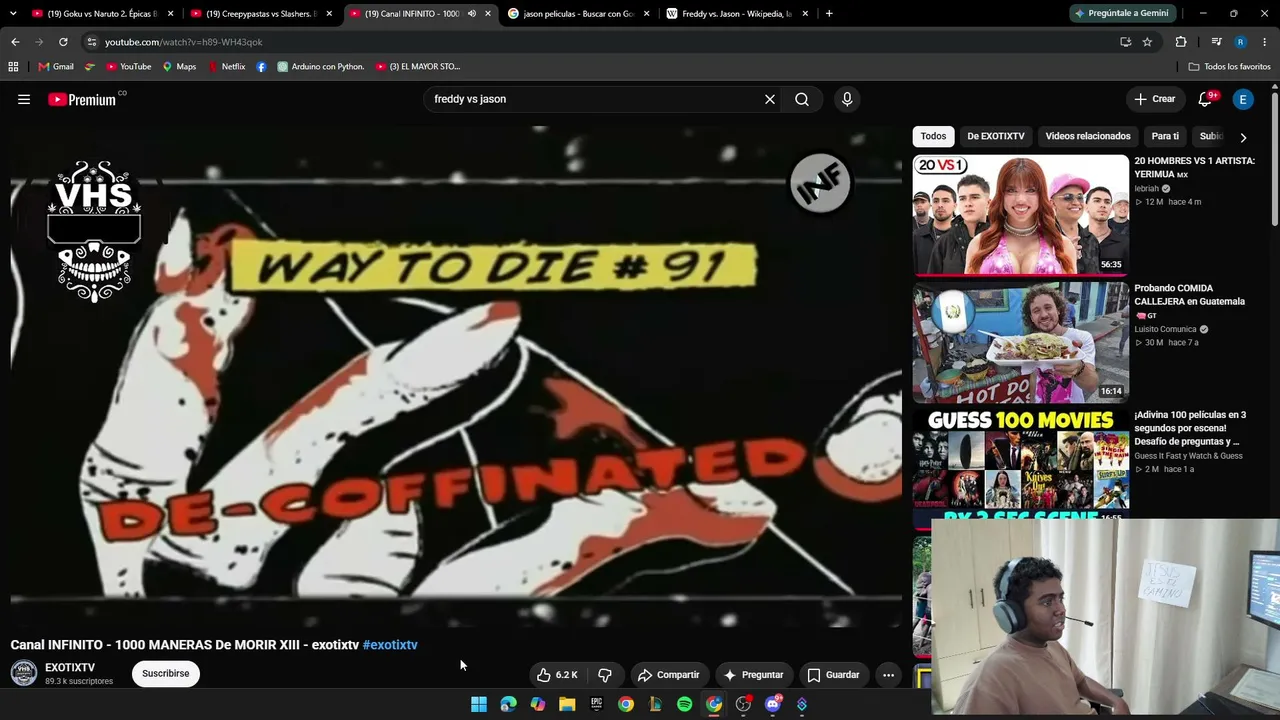
Task: View site information icon in address bar
Action: [x=92, y=42]
